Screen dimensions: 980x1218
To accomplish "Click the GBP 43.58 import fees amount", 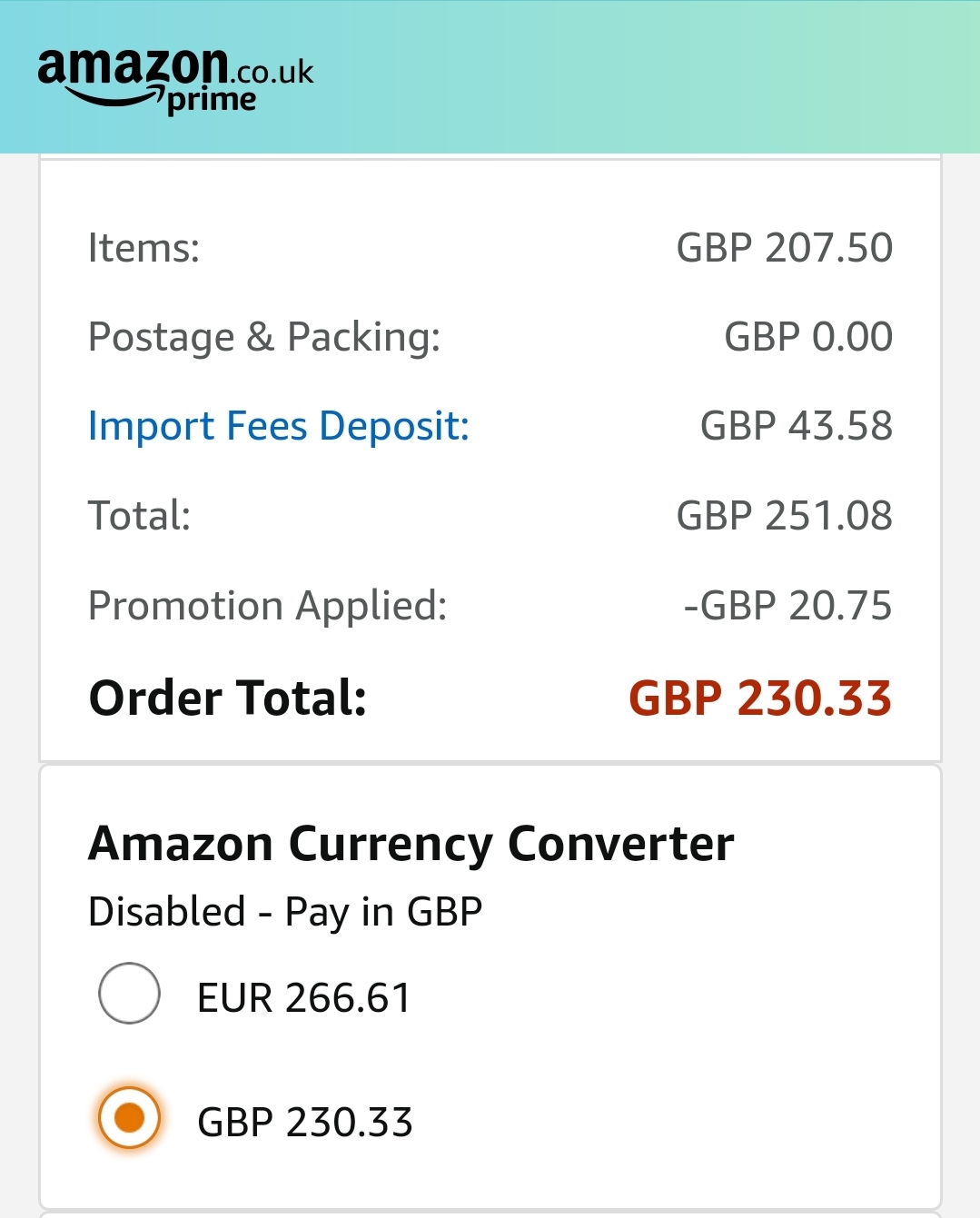I will tap(797, 426).
